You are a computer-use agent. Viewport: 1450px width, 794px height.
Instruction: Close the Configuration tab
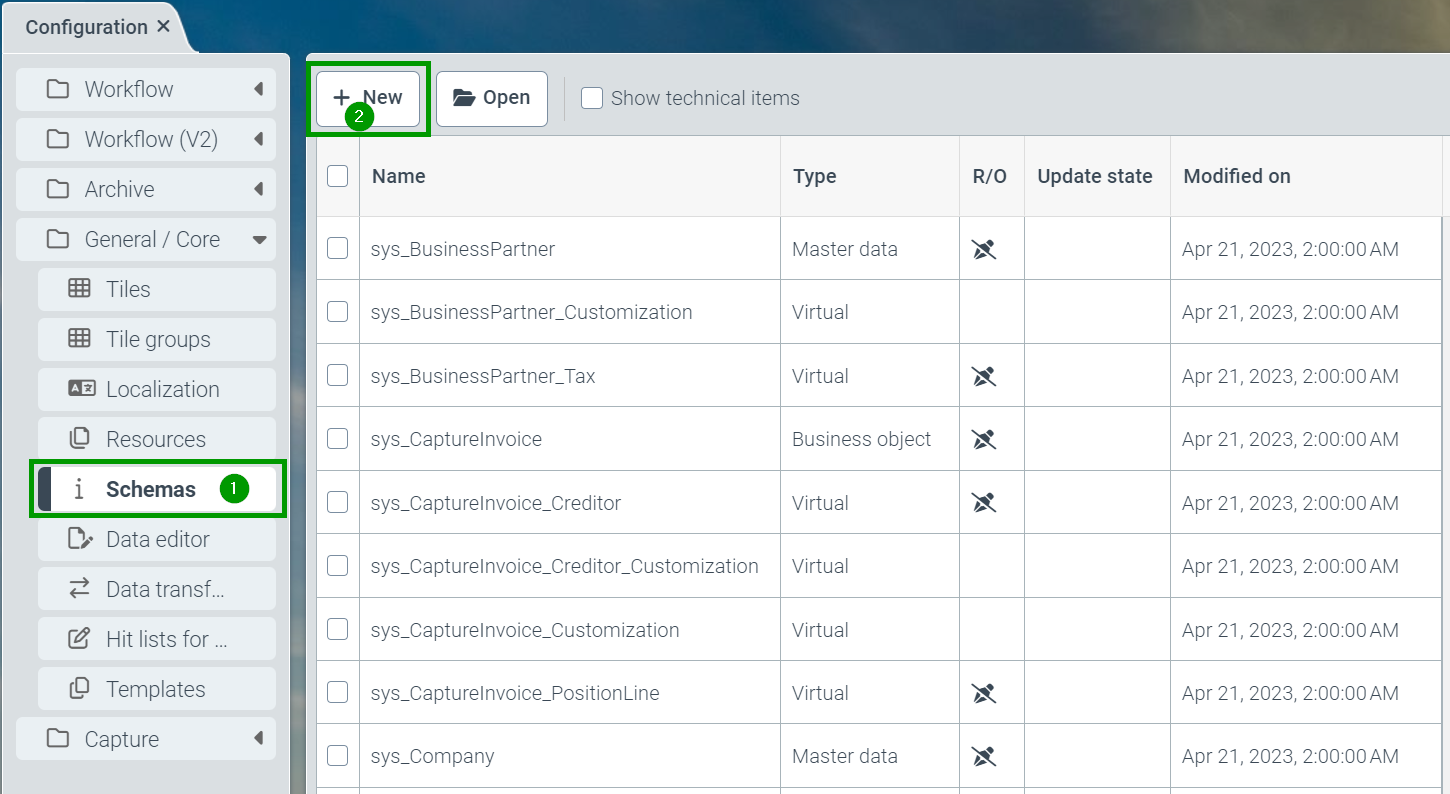(x=164, y=27)
